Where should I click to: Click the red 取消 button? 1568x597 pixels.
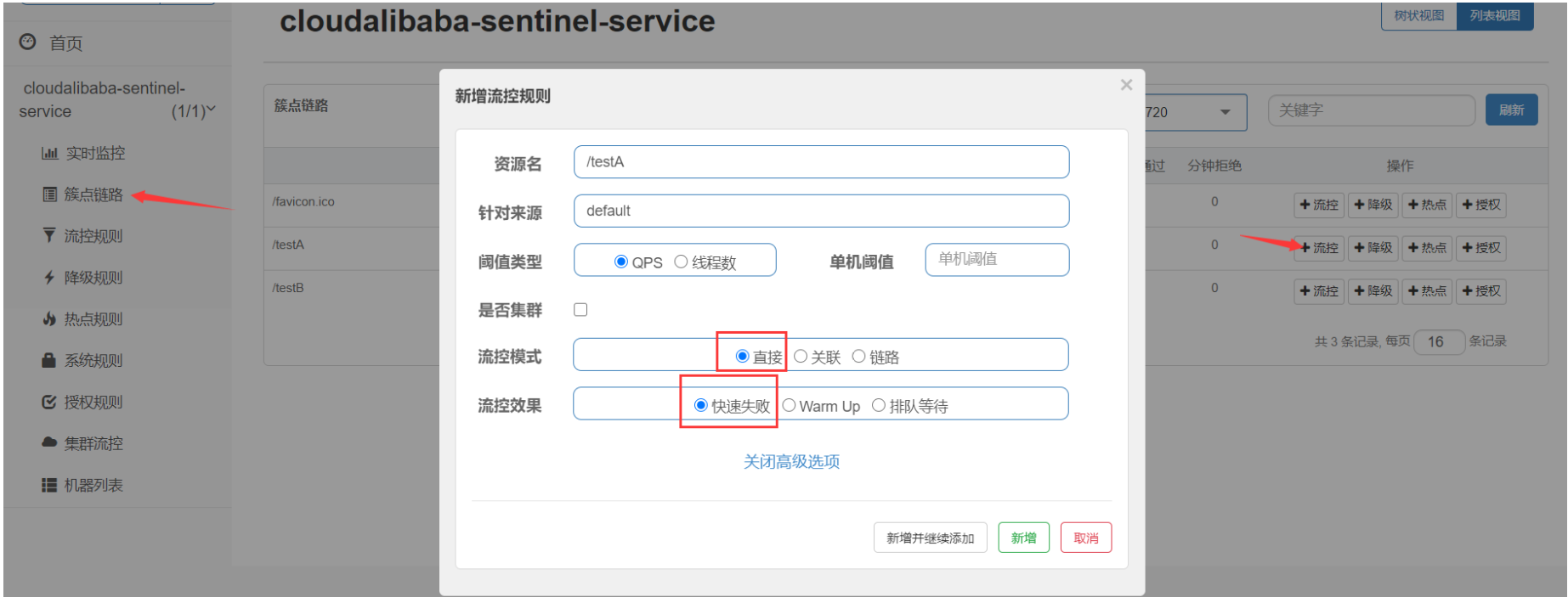1085,538
